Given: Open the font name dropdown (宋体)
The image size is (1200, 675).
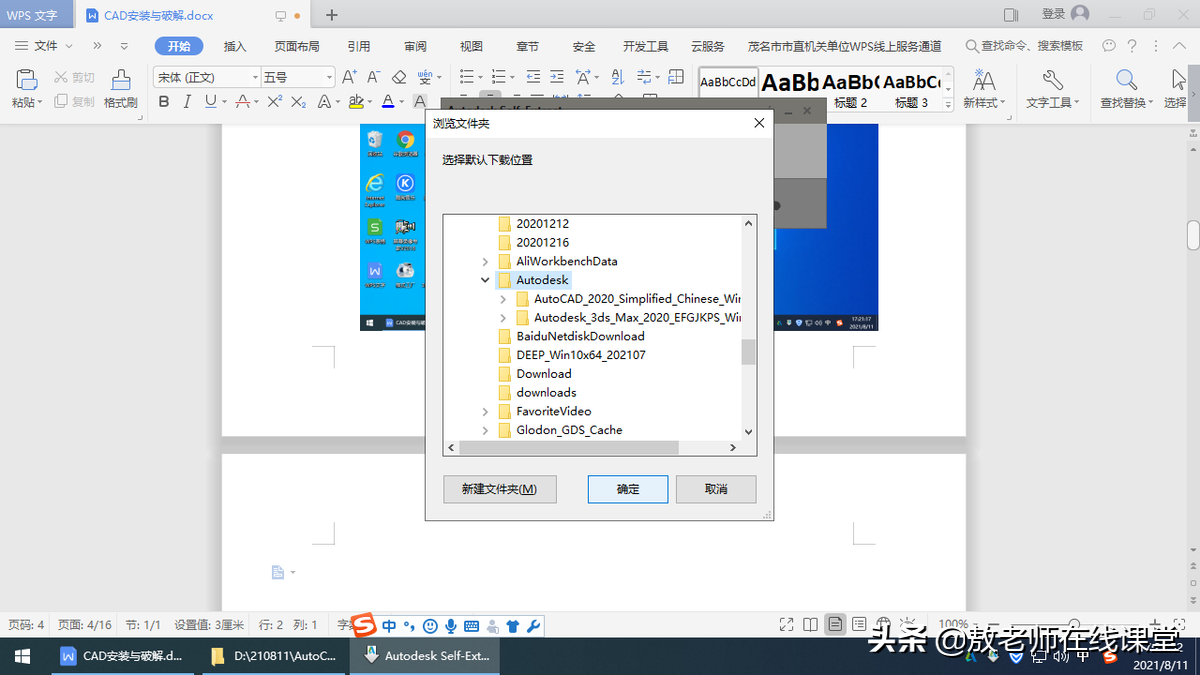Looking at the screenshot, I should (x=254, y=77).
